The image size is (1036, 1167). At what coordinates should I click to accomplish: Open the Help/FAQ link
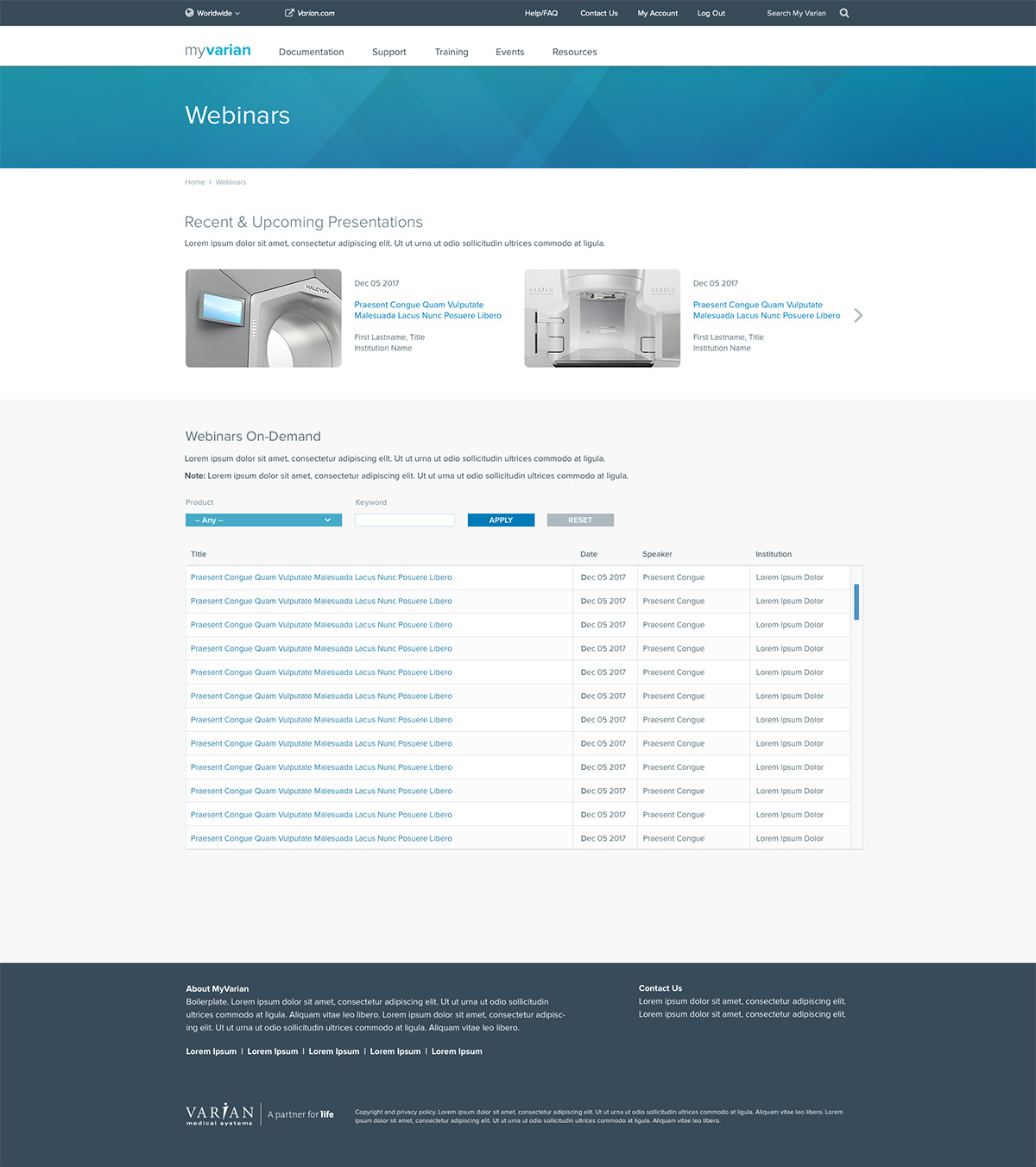pos(540,13)
